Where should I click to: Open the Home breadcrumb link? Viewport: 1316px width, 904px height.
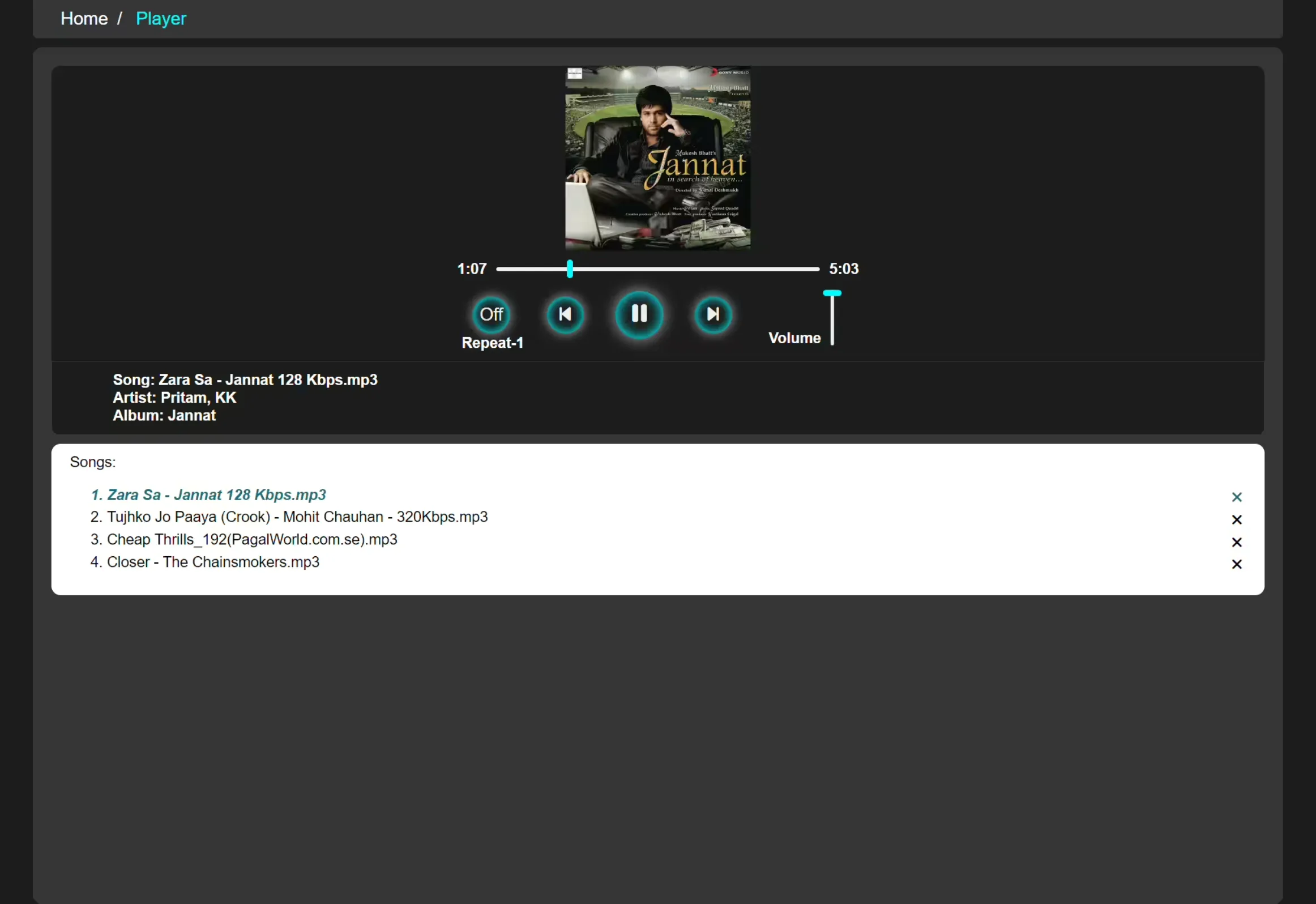tap(84, 19)
